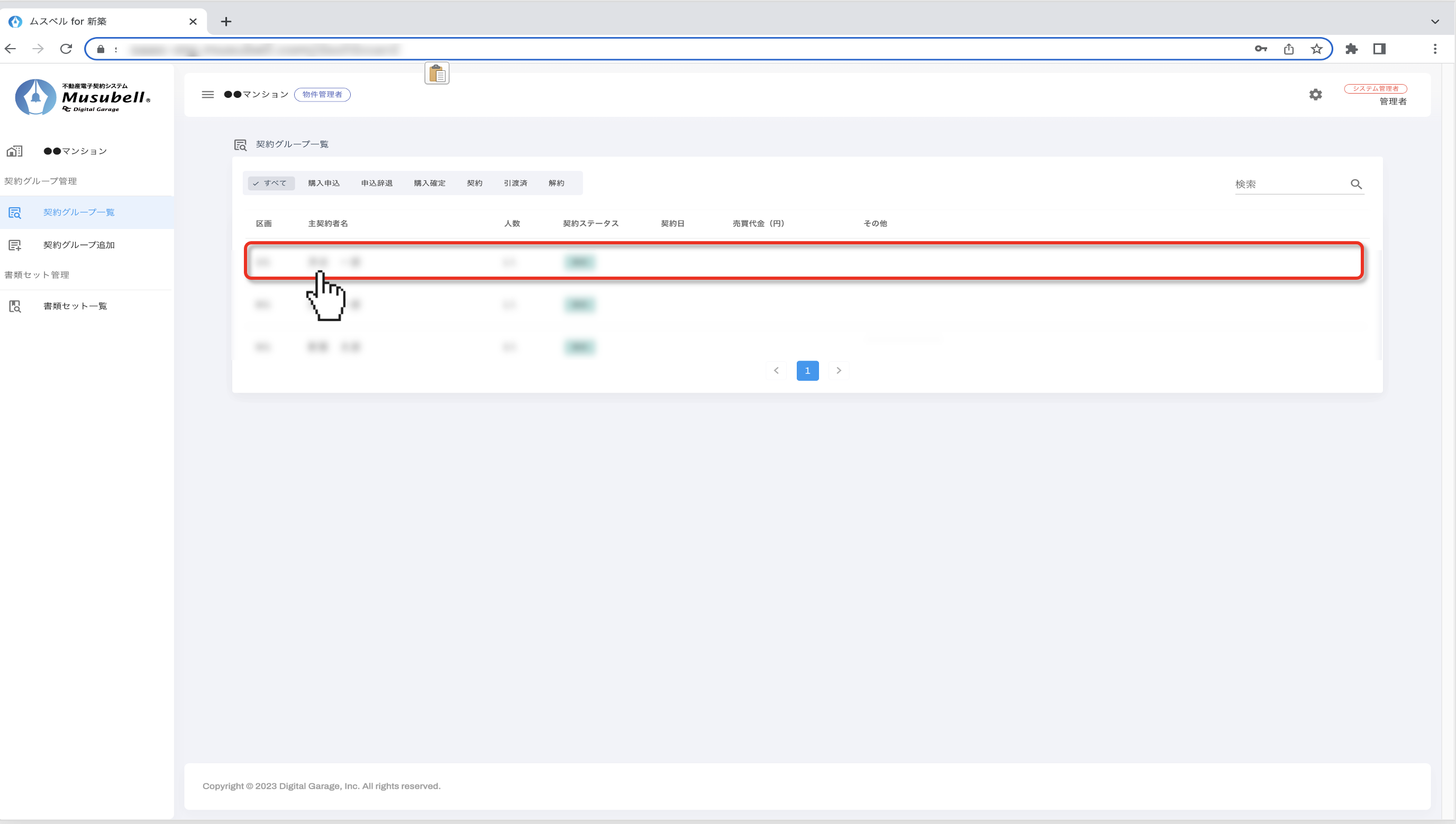The image size is (1456, 824).
Task: Go to previous page chevron
Action: (776, 371)
